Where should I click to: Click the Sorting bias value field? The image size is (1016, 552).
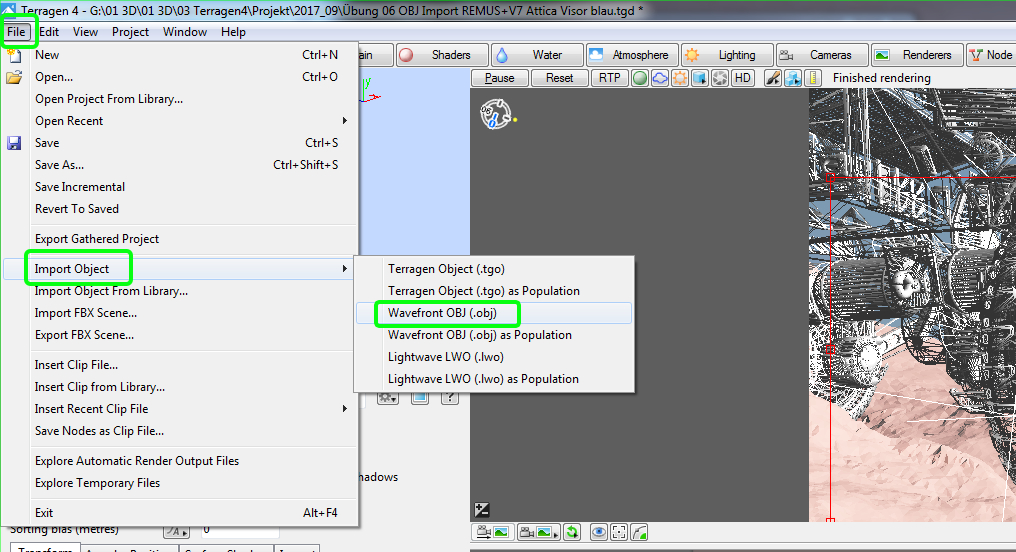tap(240, 531)
